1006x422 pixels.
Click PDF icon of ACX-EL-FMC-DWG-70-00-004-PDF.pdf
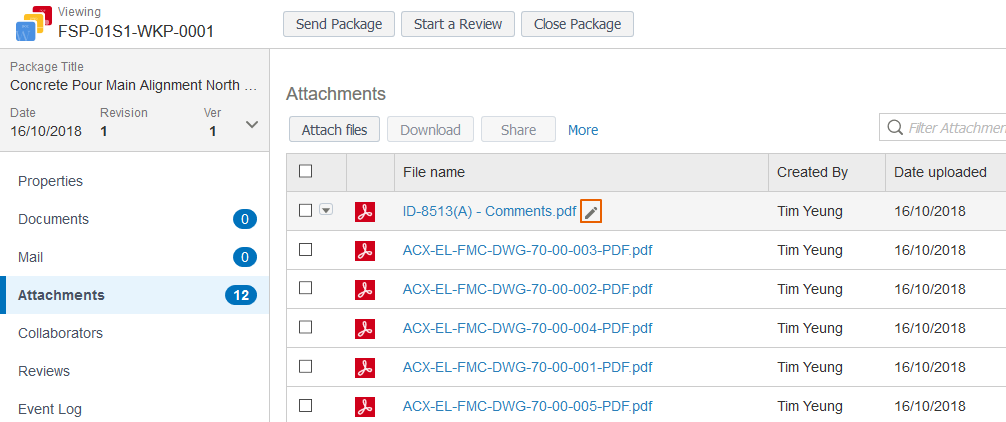pyautogui.click(x=365, y=328)
